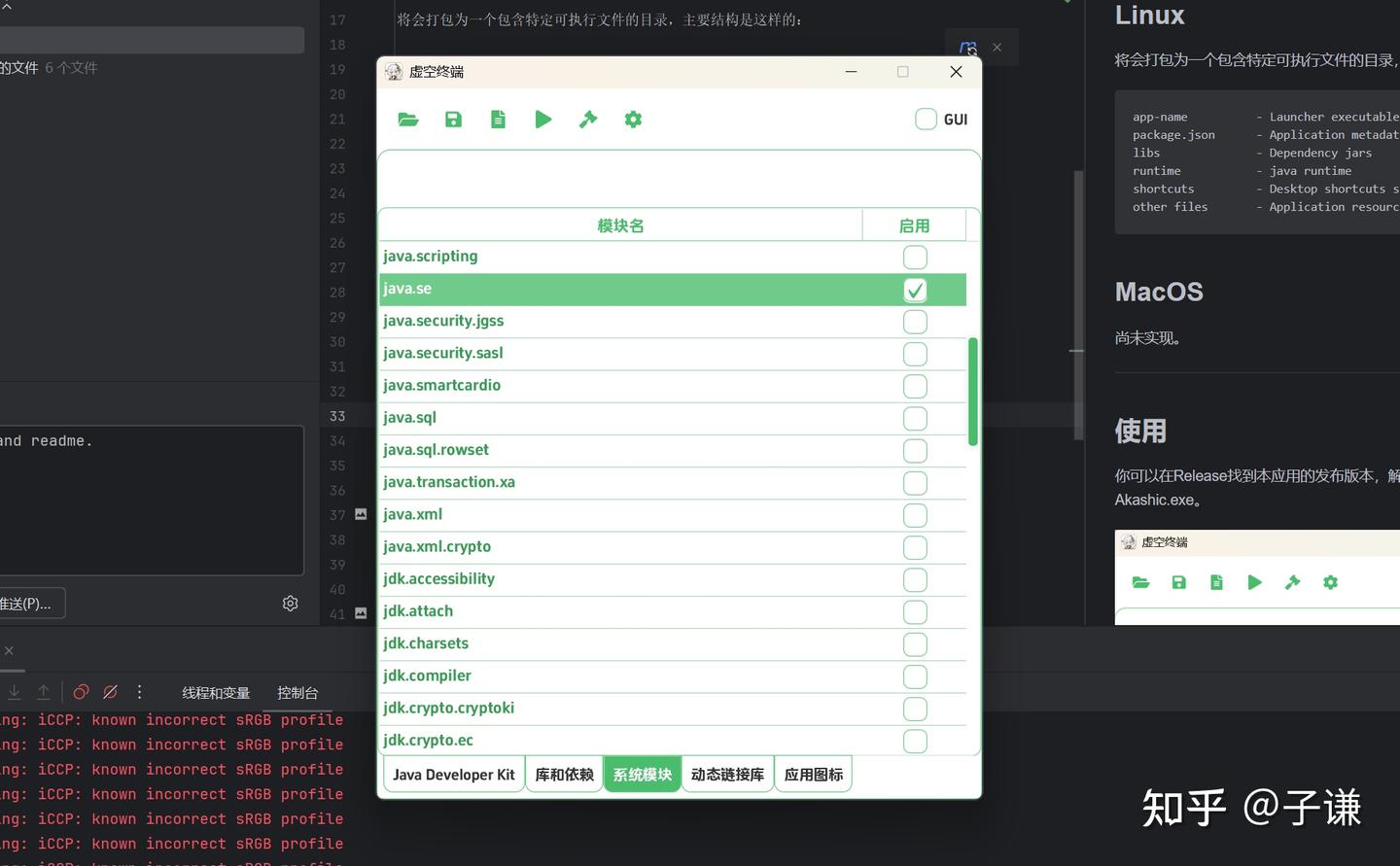Click the editor vertical scrollbar

[x=1077, y=306]
